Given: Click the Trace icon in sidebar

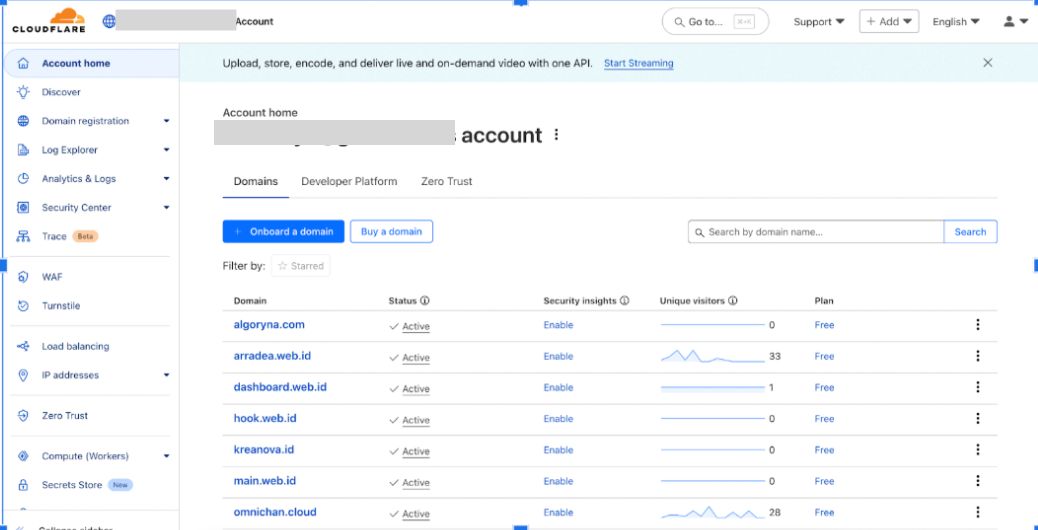Looking at the screenshot, I should tap(23, 237).
